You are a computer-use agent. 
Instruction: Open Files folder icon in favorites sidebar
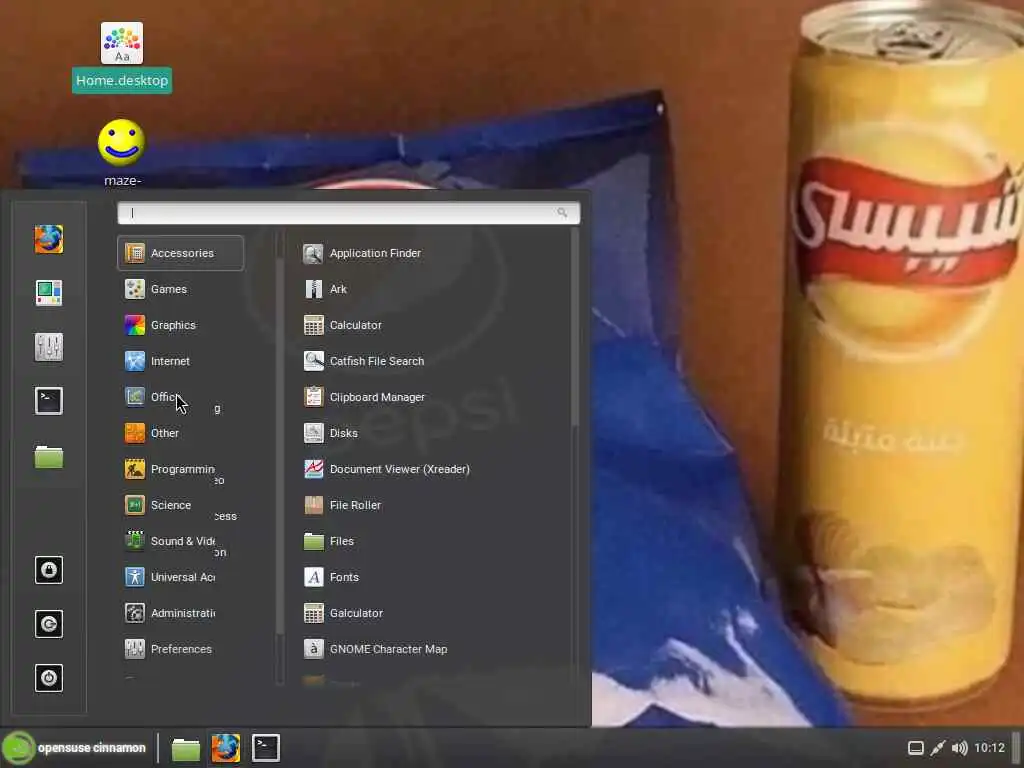49,456
